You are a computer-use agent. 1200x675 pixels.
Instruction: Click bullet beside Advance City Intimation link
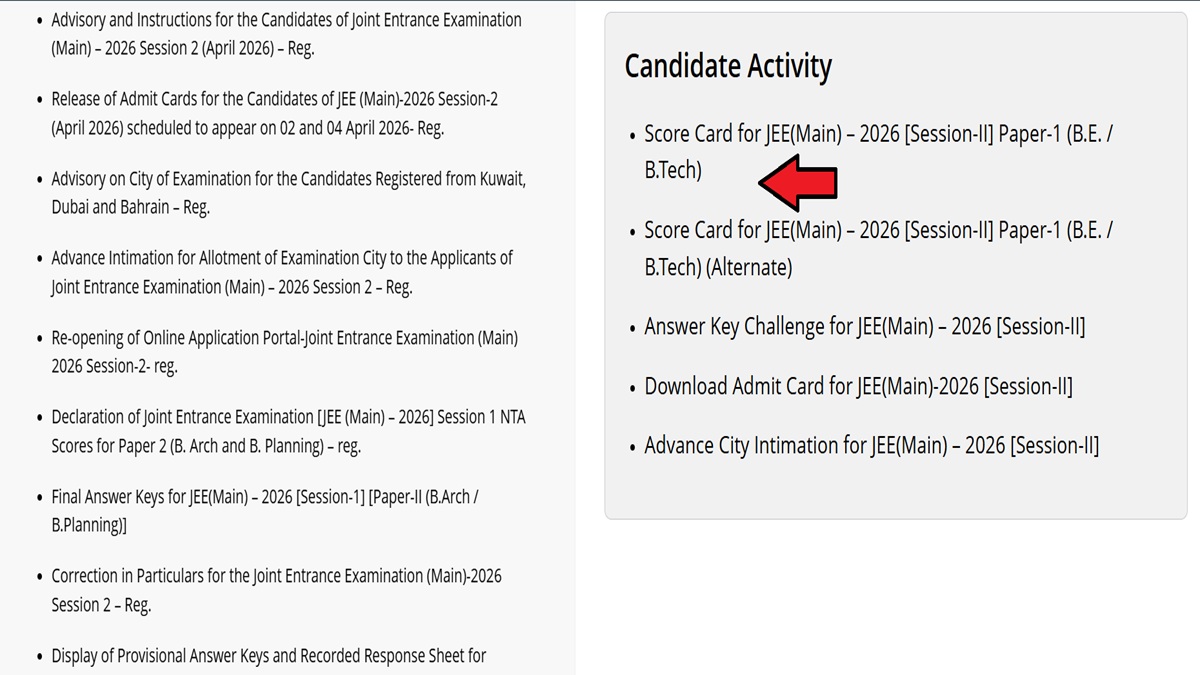coord(632,448)
